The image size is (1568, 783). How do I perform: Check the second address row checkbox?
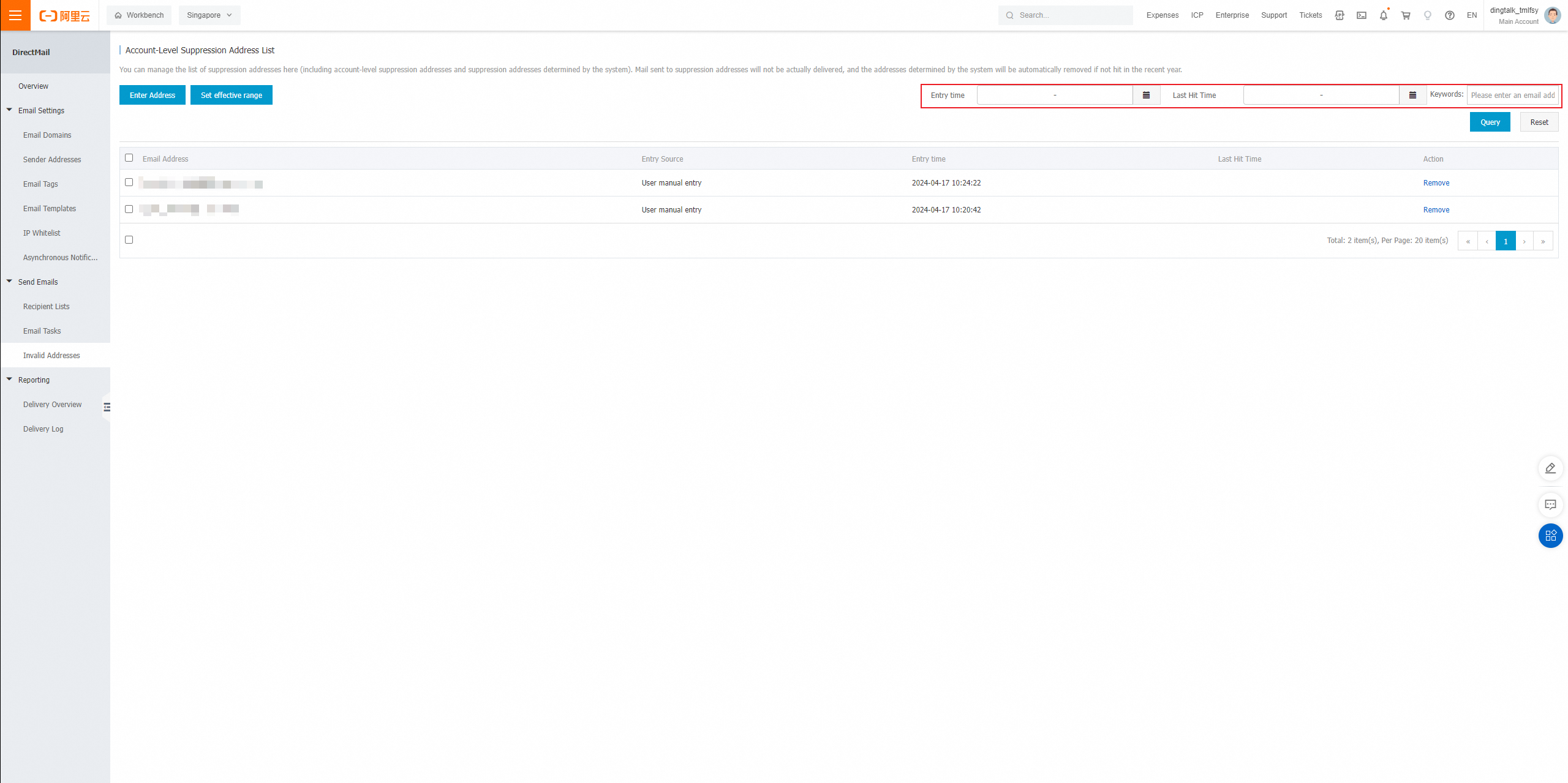coord(129,209)
